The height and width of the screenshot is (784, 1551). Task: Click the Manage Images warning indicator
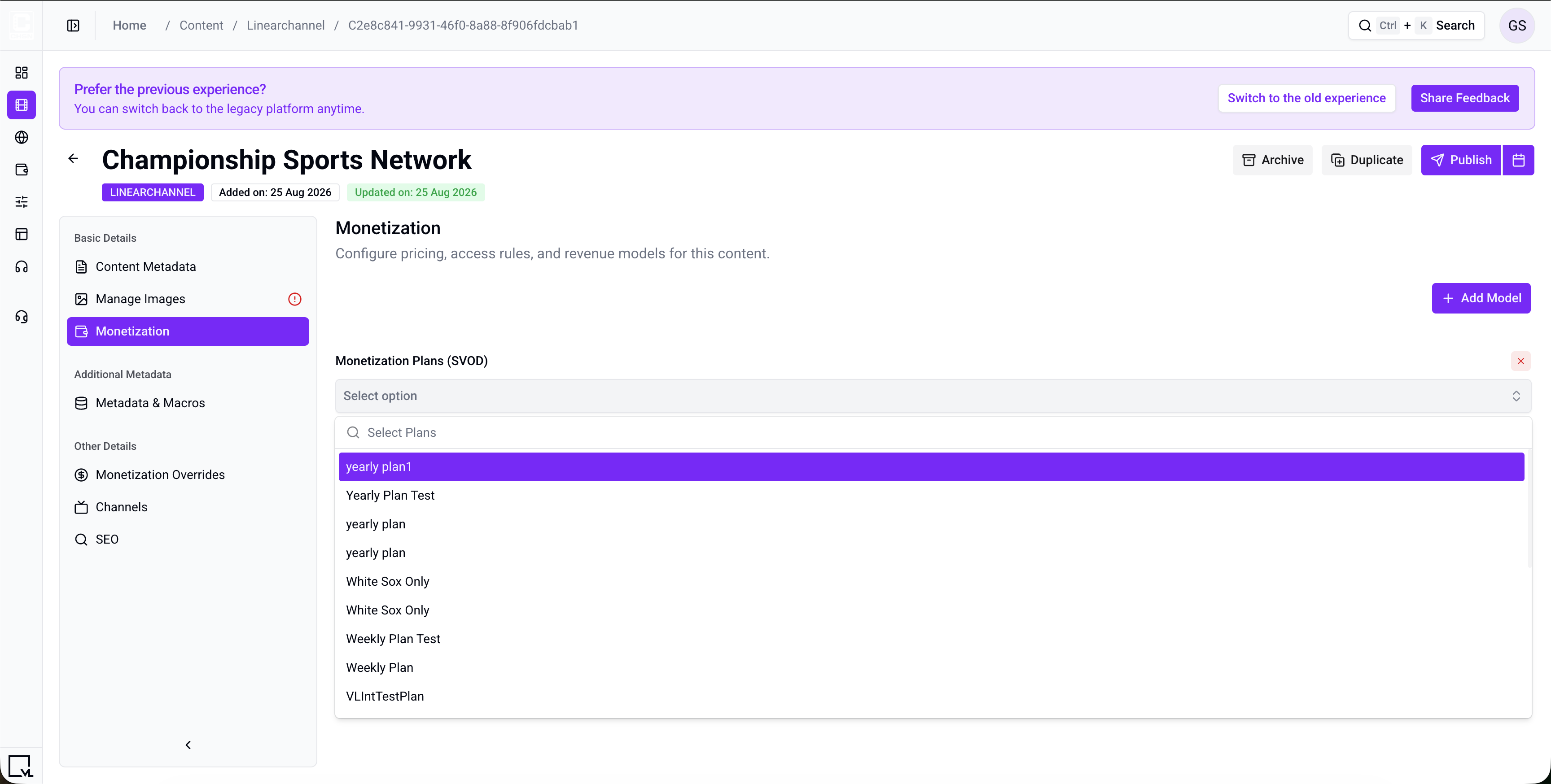(294, 299)
